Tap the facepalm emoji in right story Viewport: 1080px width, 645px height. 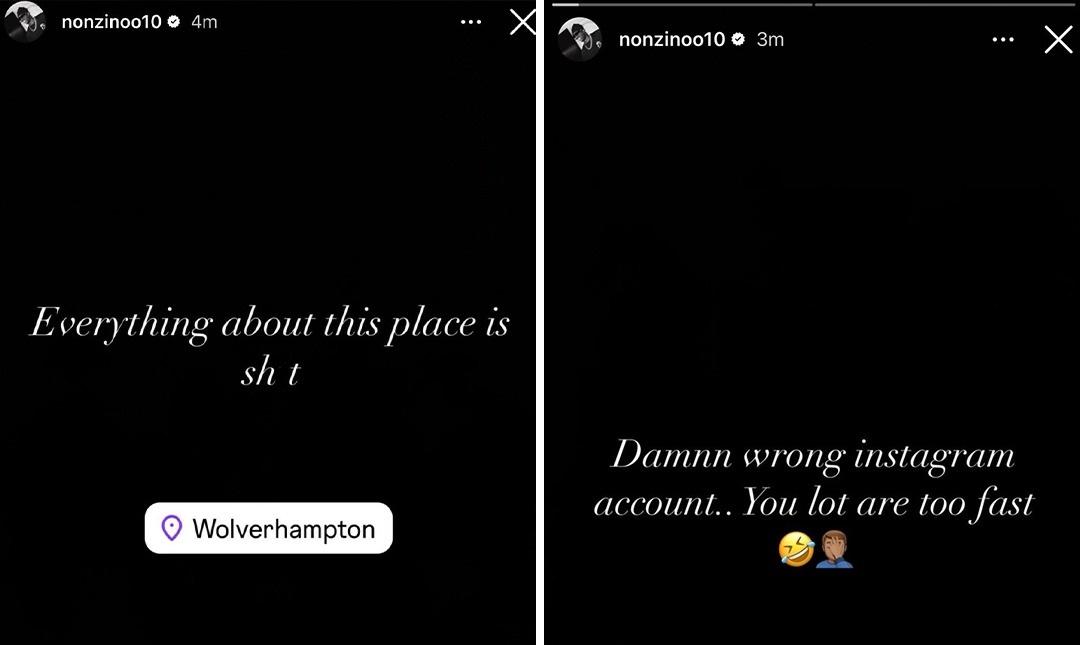(x=834, y=549)
